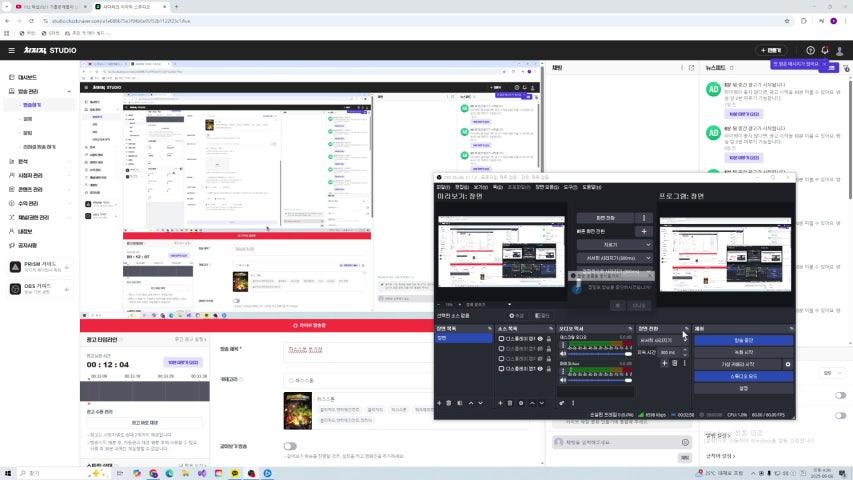Open OBS 파일 menu
853x480 pixels.
tap(443, 187)
